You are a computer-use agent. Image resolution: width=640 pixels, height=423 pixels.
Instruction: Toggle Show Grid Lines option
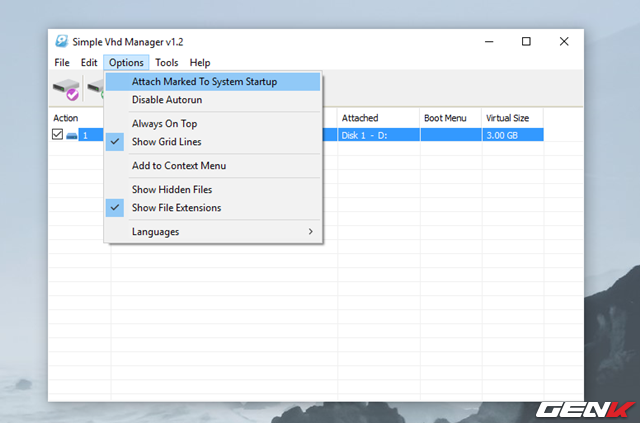tap(212, 142)
